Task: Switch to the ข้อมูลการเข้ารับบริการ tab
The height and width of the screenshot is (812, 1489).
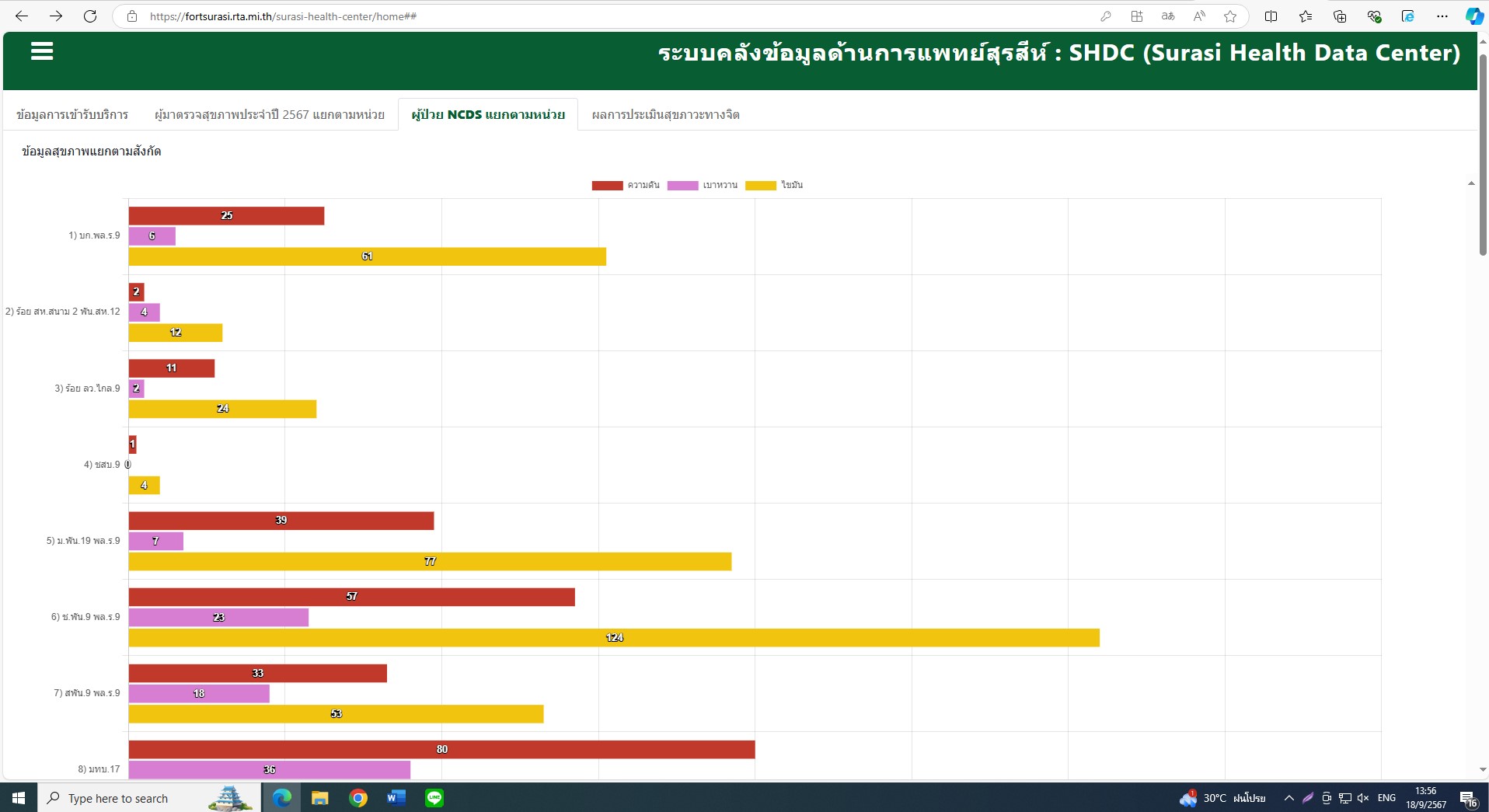Action: (72, 115)
